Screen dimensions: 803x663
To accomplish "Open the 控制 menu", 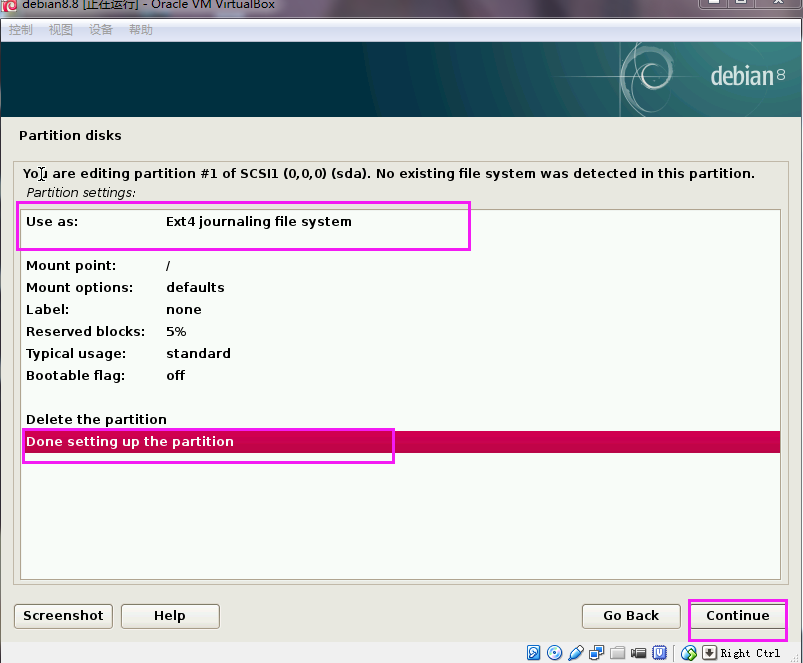I will (x=21, y=30).
